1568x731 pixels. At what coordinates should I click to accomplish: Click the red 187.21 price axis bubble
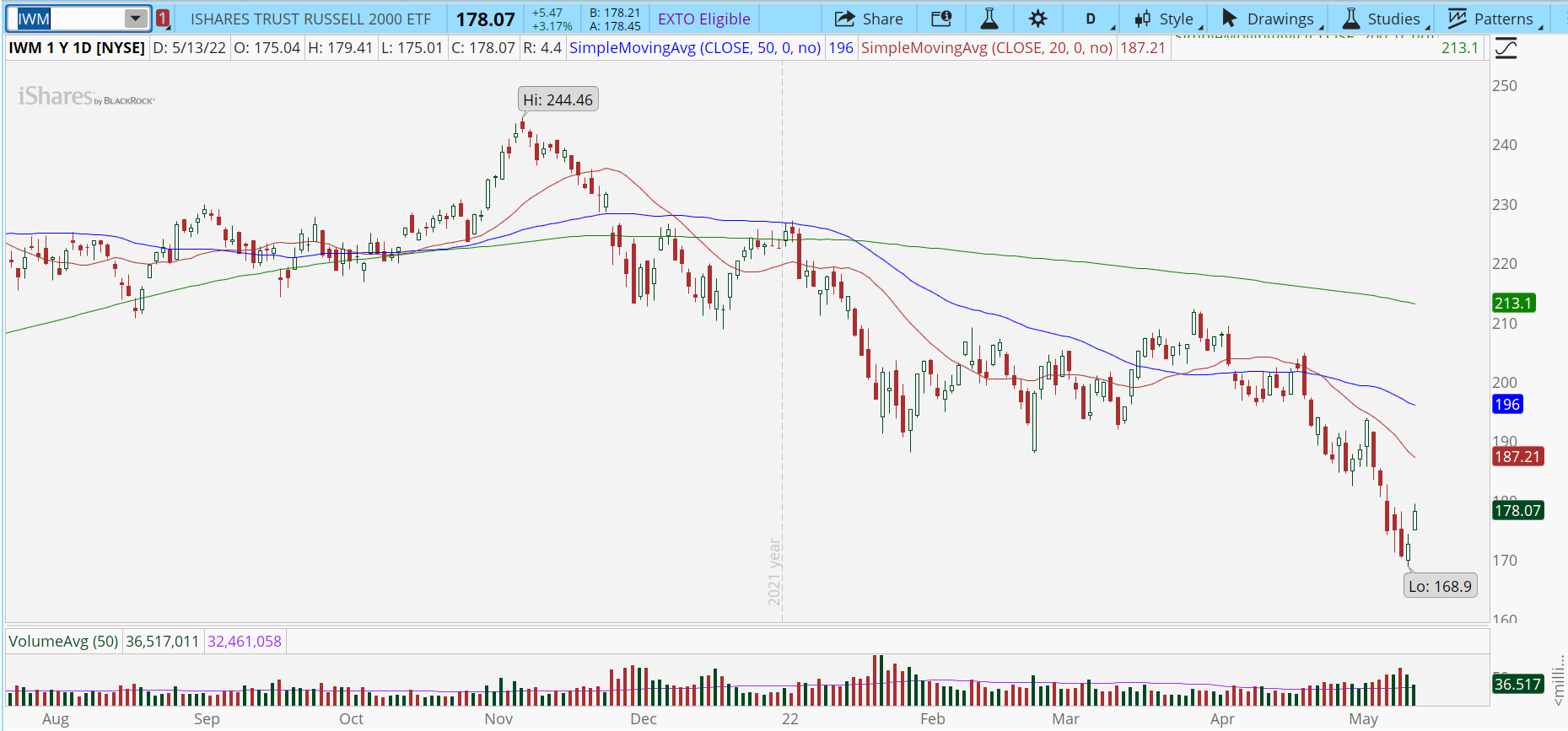pyautogui.click(x=1517, y=456)
